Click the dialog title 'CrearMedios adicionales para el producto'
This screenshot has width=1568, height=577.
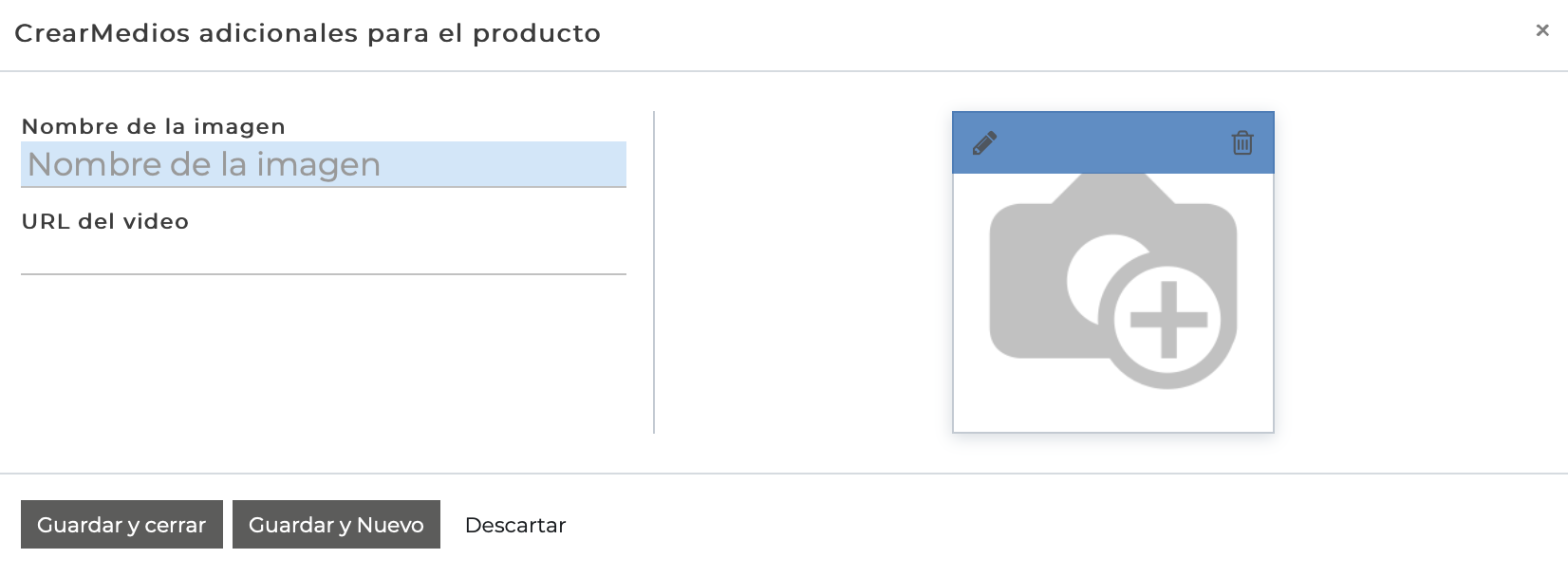coord(308,33)
